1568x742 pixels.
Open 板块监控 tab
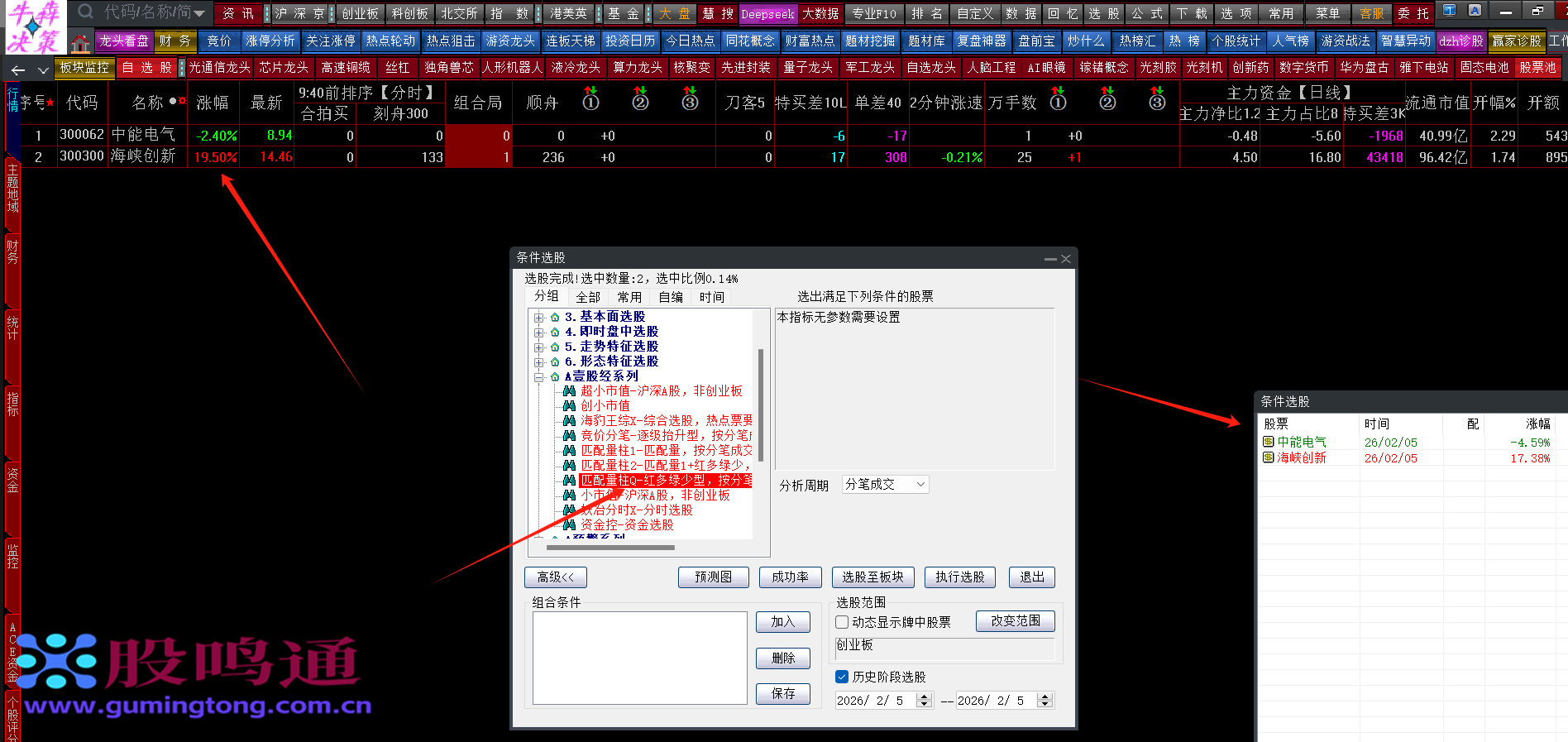pyautogui.click(x=85, y=67)
